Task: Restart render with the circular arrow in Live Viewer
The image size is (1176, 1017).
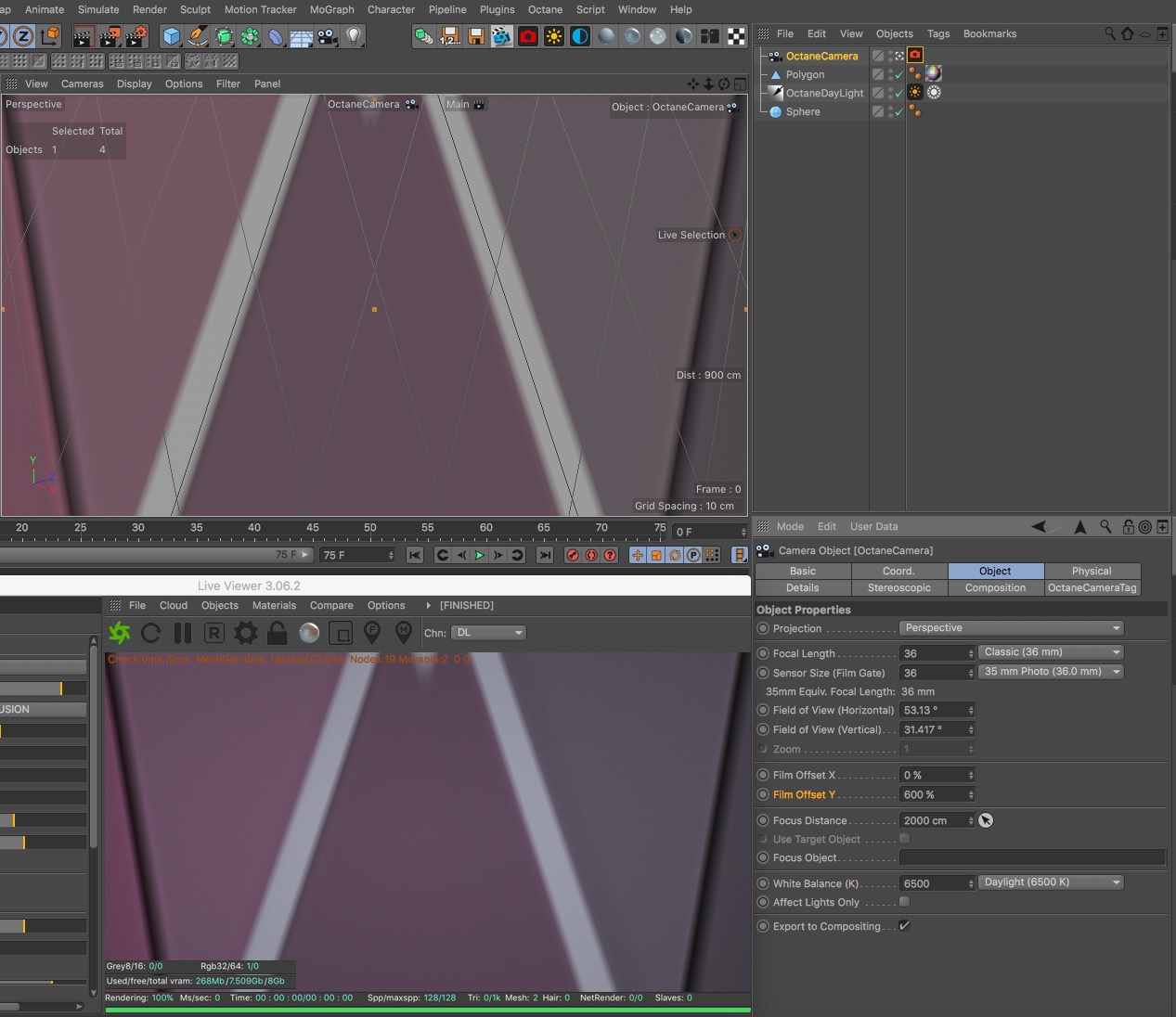Action: click(151, 633)
